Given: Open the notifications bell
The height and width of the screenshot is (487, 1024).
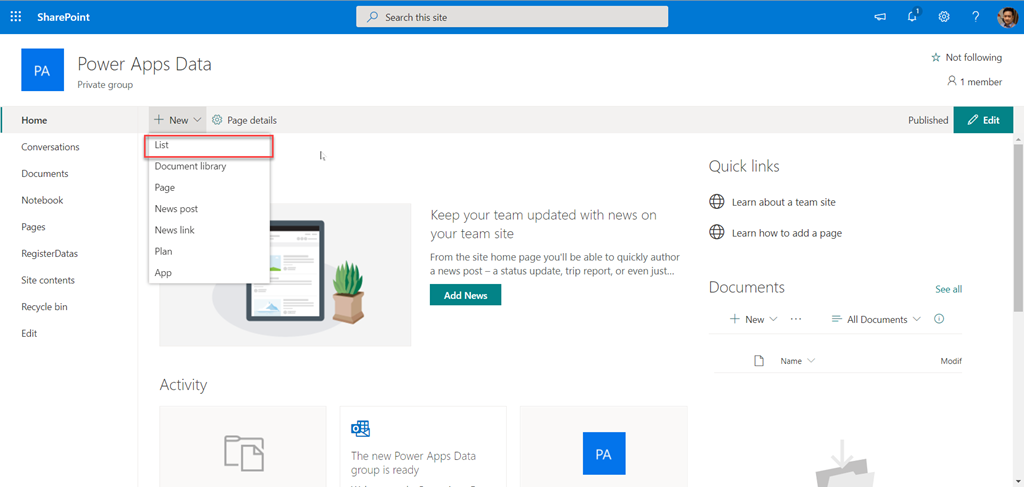Looking at the screenshot, I should pyautogui.click(x=913, y=16).
